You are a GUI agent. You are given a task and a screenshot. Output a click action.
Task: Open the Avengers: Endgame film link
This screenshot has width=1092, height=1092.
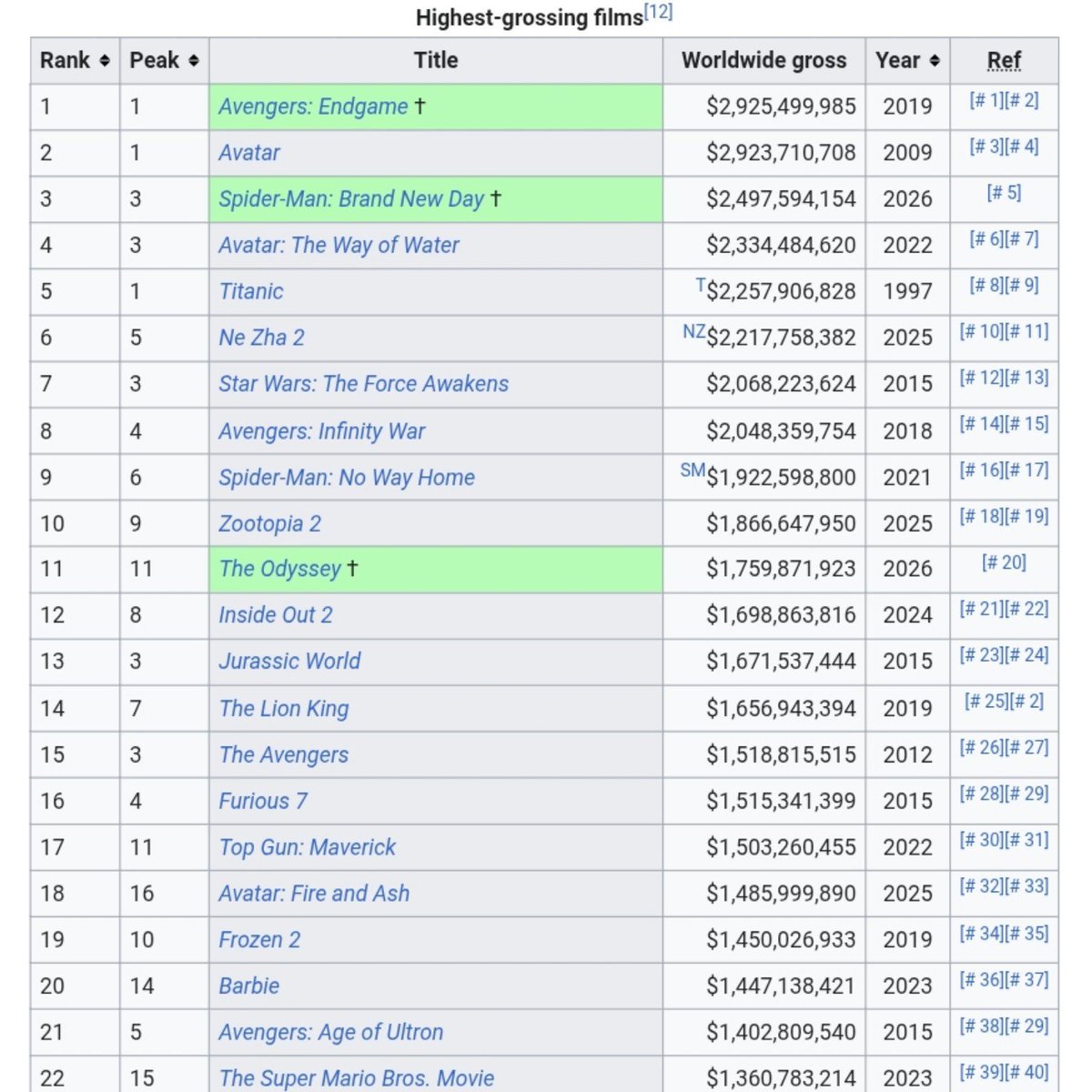click(x=313, y=106)
